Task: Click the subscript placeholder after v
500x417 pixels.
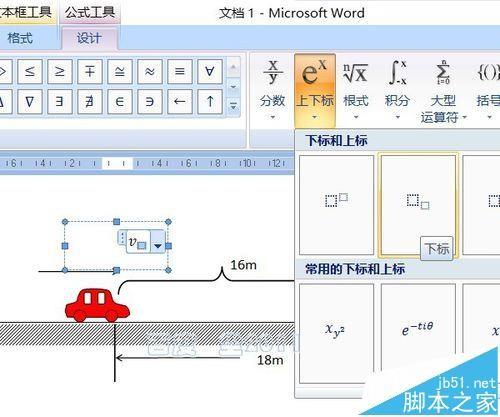Action: click(x=142, y=246)
